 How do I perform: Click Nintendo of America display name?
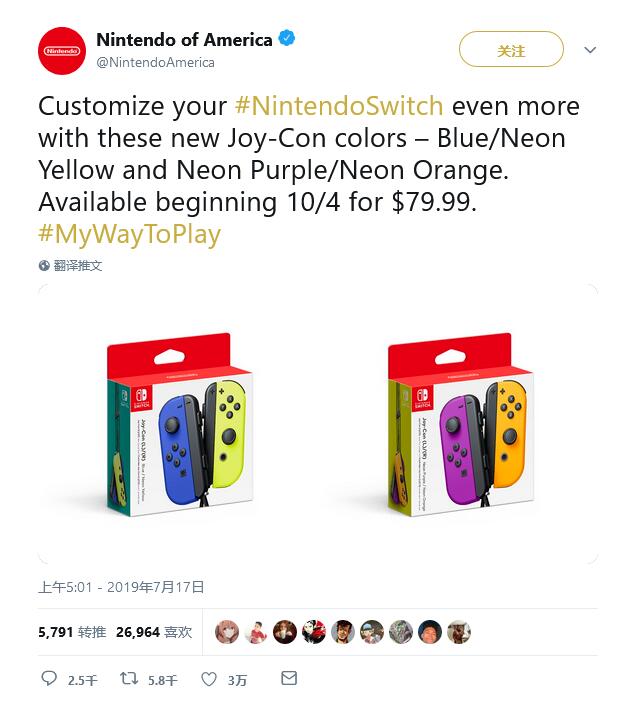[184, 40]
